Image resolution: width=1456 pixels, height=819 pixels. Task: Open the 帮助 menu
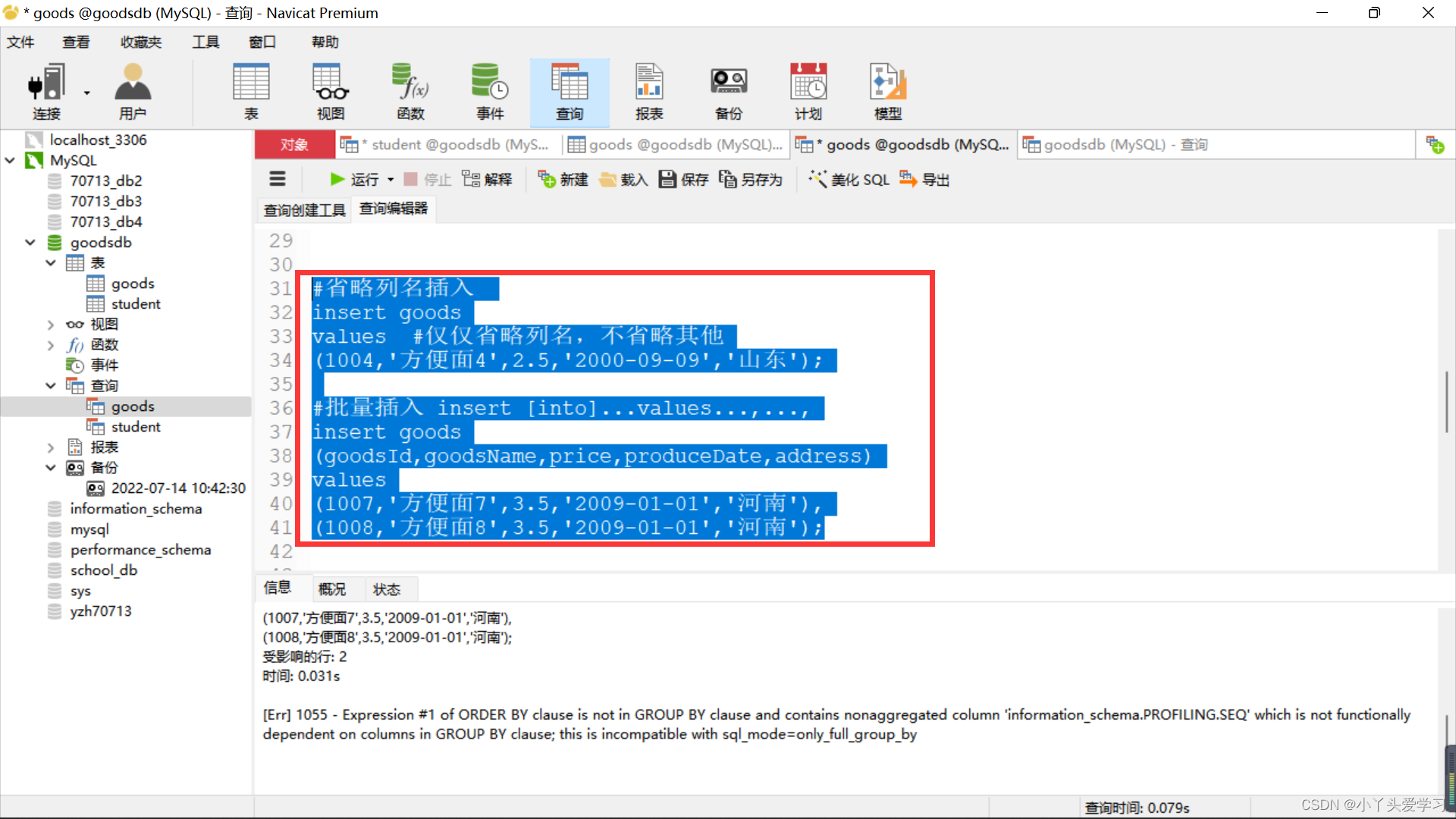[325, 42]
